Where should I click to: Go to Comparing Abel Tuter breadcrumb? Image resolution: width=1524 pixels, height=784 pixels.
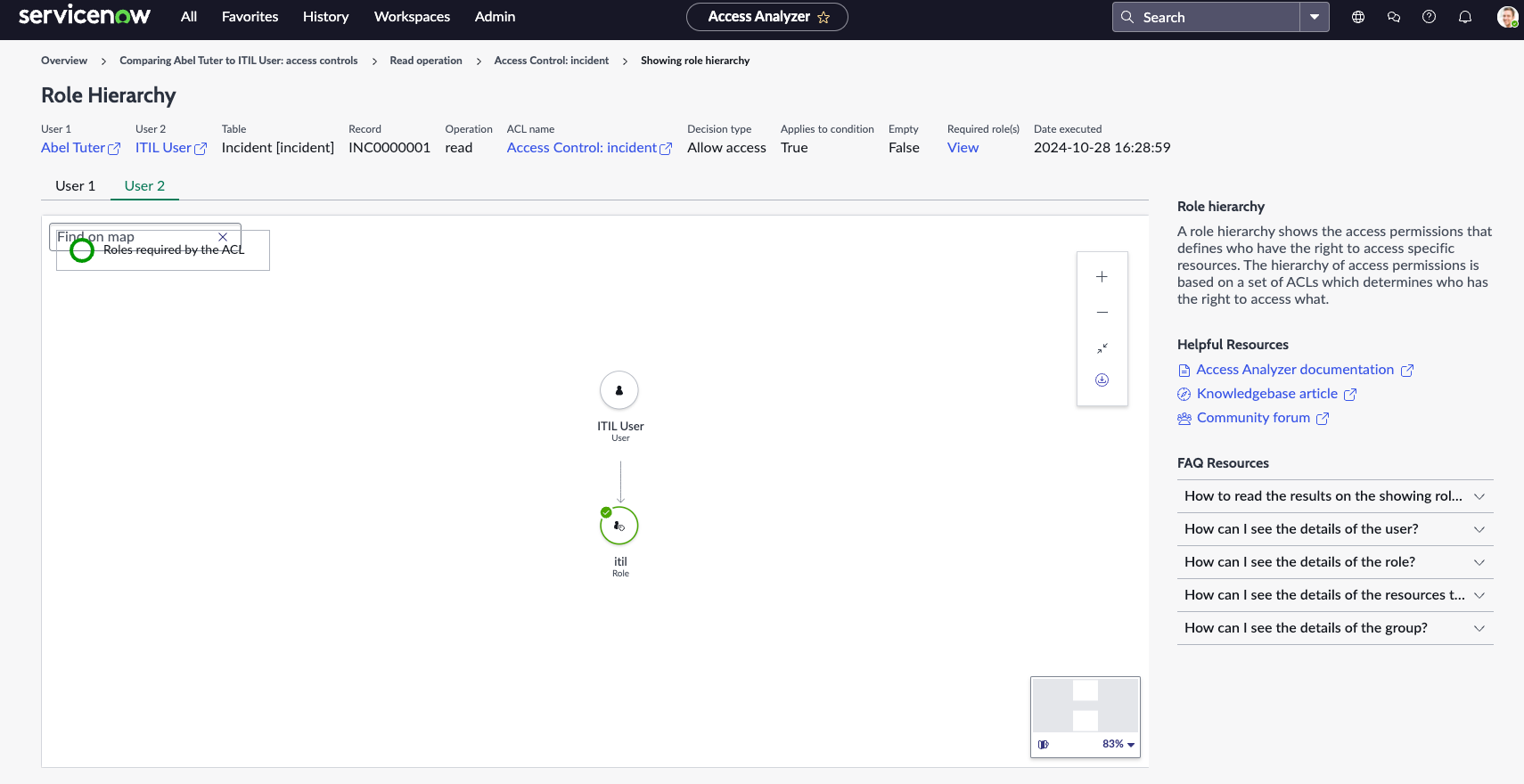pyautogui.click(x=239, y=61)
